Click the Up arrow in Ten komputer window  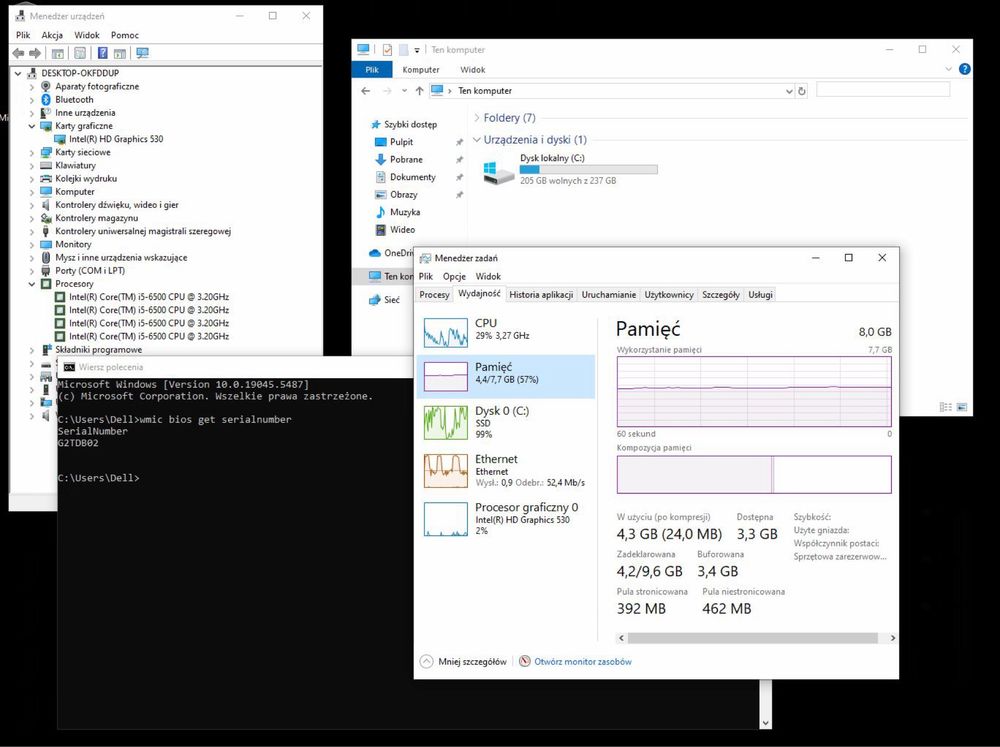click(x=419, y=91)
